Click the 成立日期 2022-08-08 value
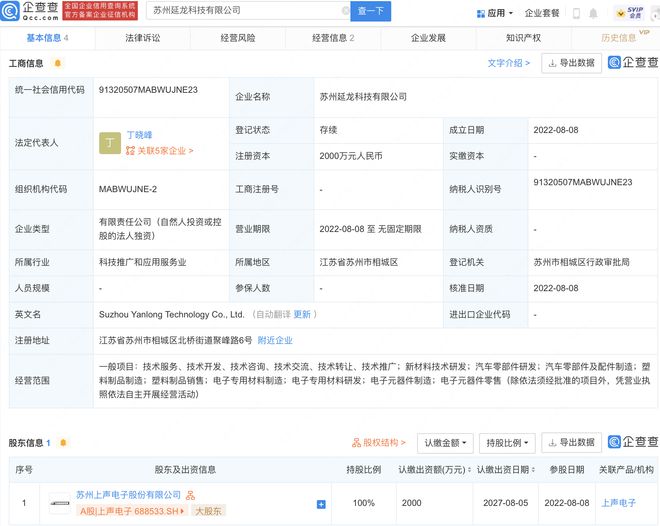The height and width of the screenshot is (526, 660). pyautogui.click(x=556, y=130)
